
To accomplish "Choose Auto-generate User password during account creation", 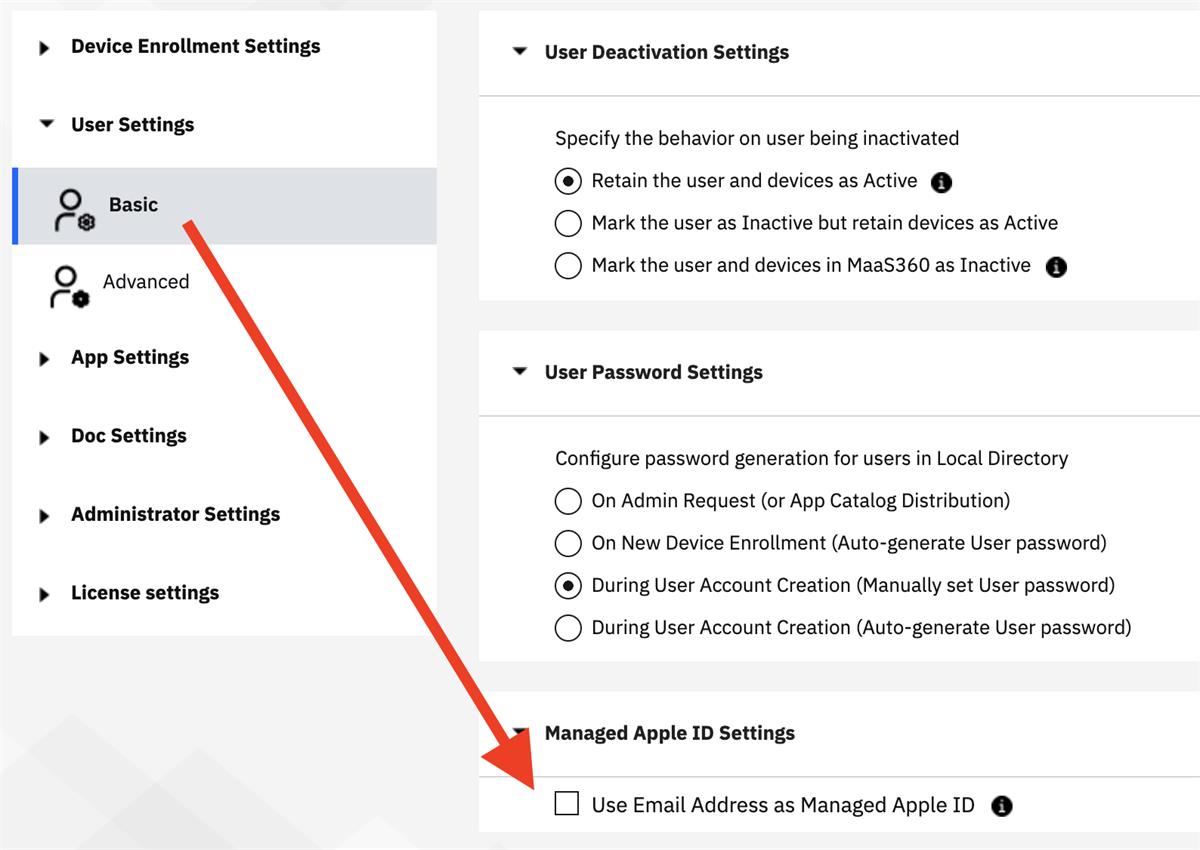I will coord(568,627).
